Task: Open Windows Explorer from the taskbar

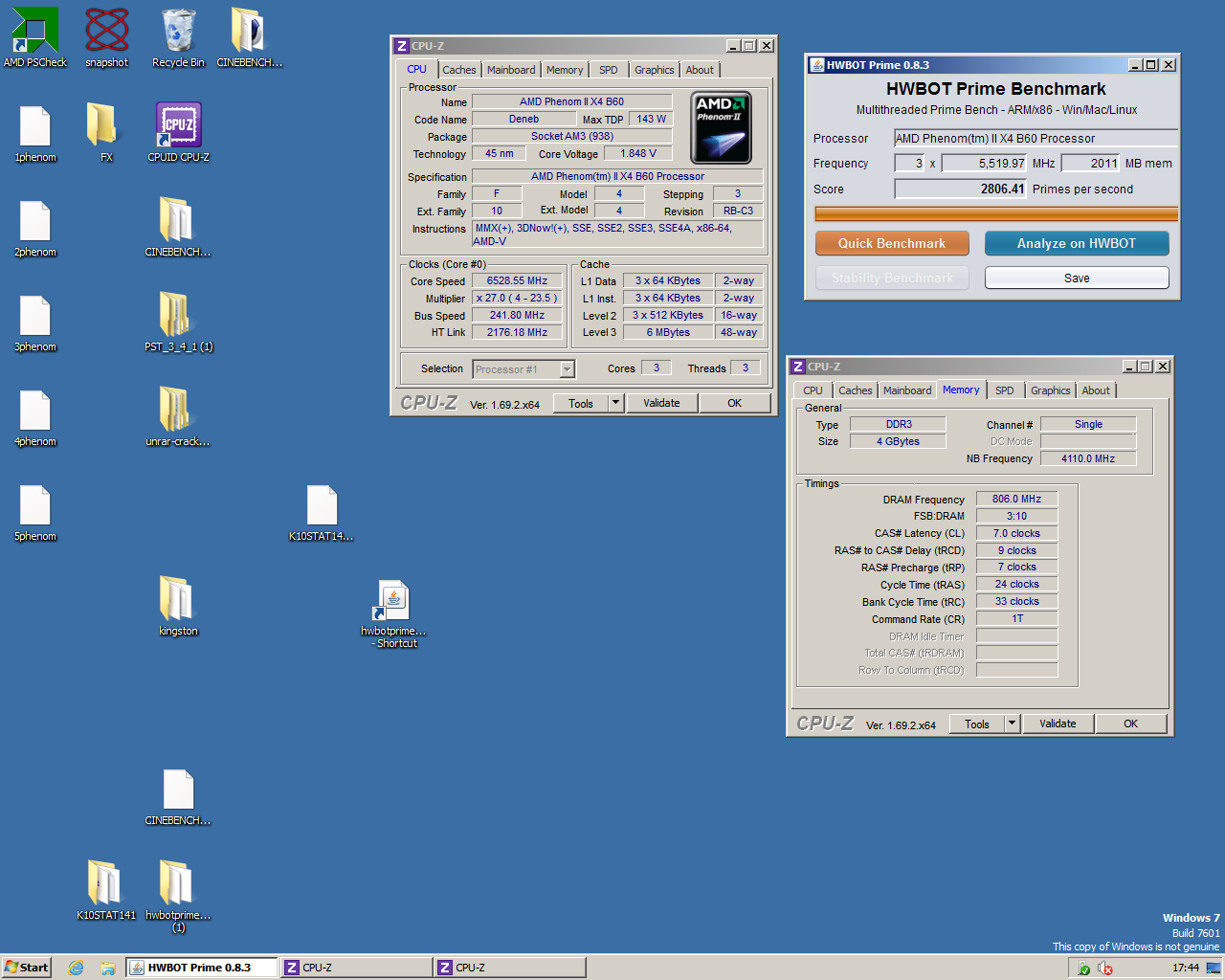Action: pyautogui.click(x=108, y=968)
